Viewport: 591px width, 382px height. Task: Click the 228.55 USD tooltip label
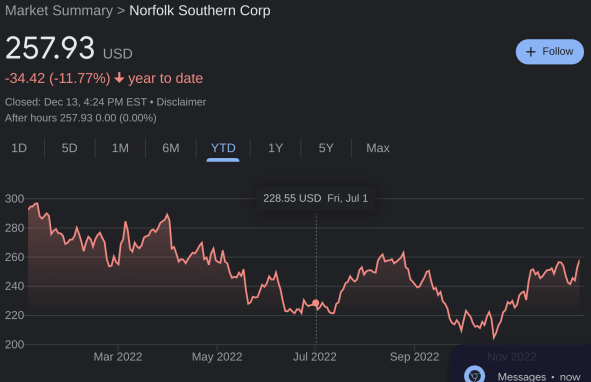[x=292, y=198]
